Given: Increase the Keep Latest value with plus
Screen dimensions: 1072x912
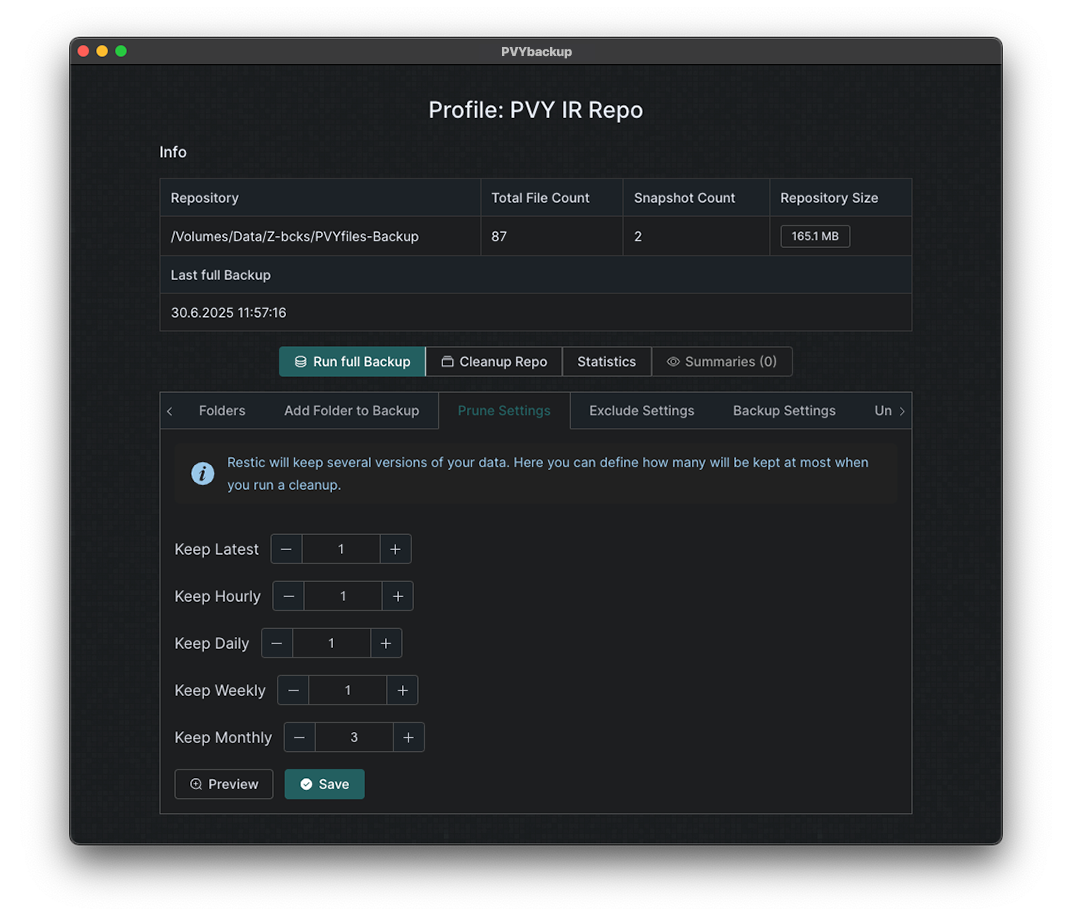Looking at the screenshot, I should (x=395, y=549).
